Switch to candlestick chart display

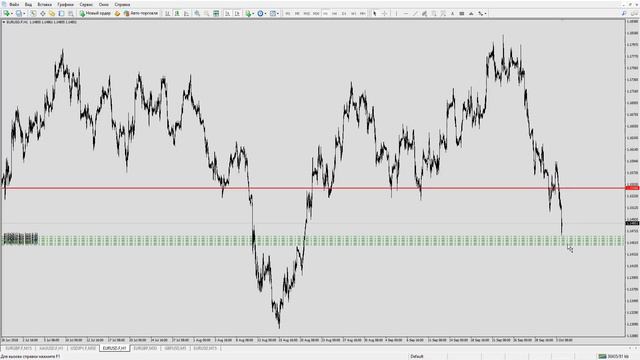(x=177, y=13)
